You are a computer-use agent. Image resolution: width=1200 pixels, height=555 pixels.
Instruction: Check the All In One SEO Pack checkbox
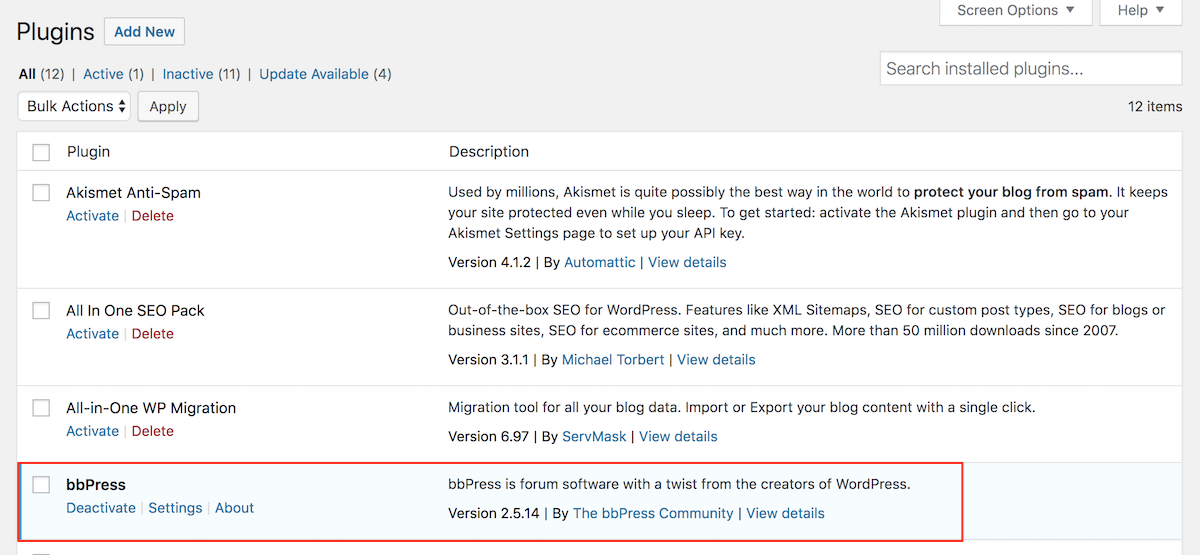(41, 310)
